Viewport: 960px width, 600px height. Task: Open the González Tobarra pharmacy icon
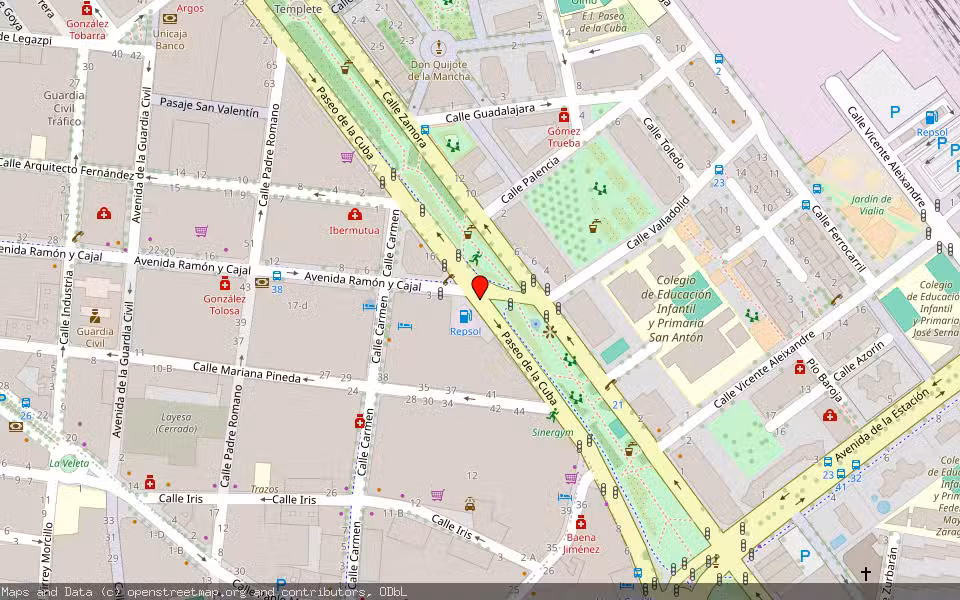[87, 9]
